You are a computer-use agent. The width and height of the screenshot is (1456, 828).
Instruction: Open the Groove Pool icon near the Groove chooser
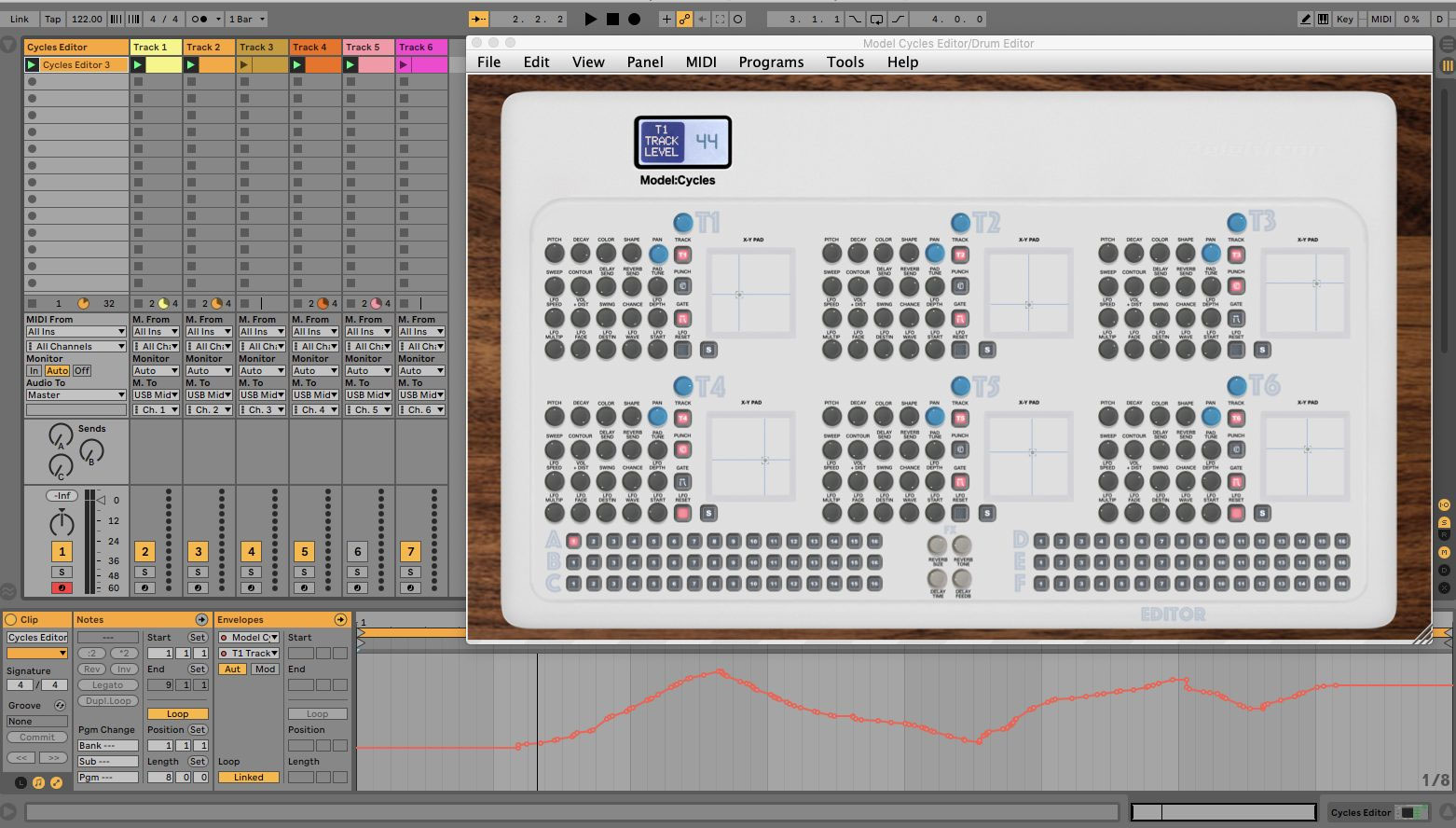tap(60, 706)
